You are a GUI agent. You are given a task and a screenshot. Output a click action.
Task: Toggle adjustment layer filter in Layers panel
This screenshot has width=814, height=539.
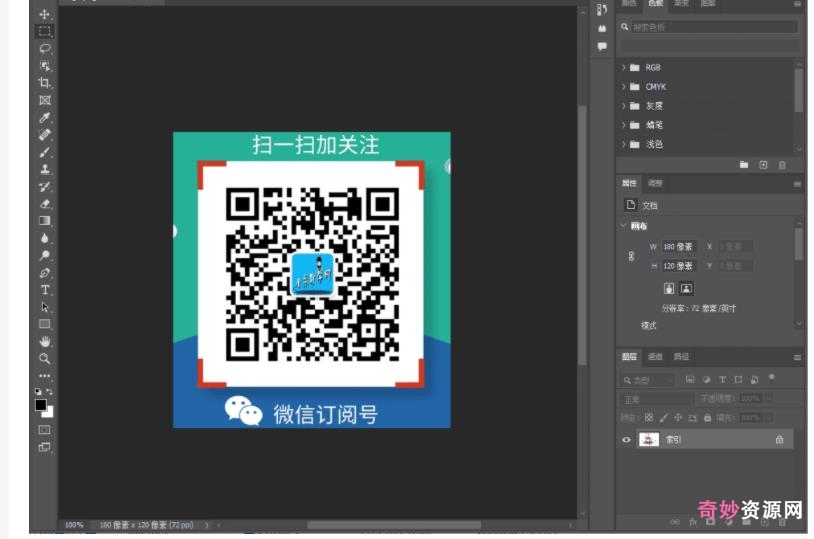(x=706, y=380)
